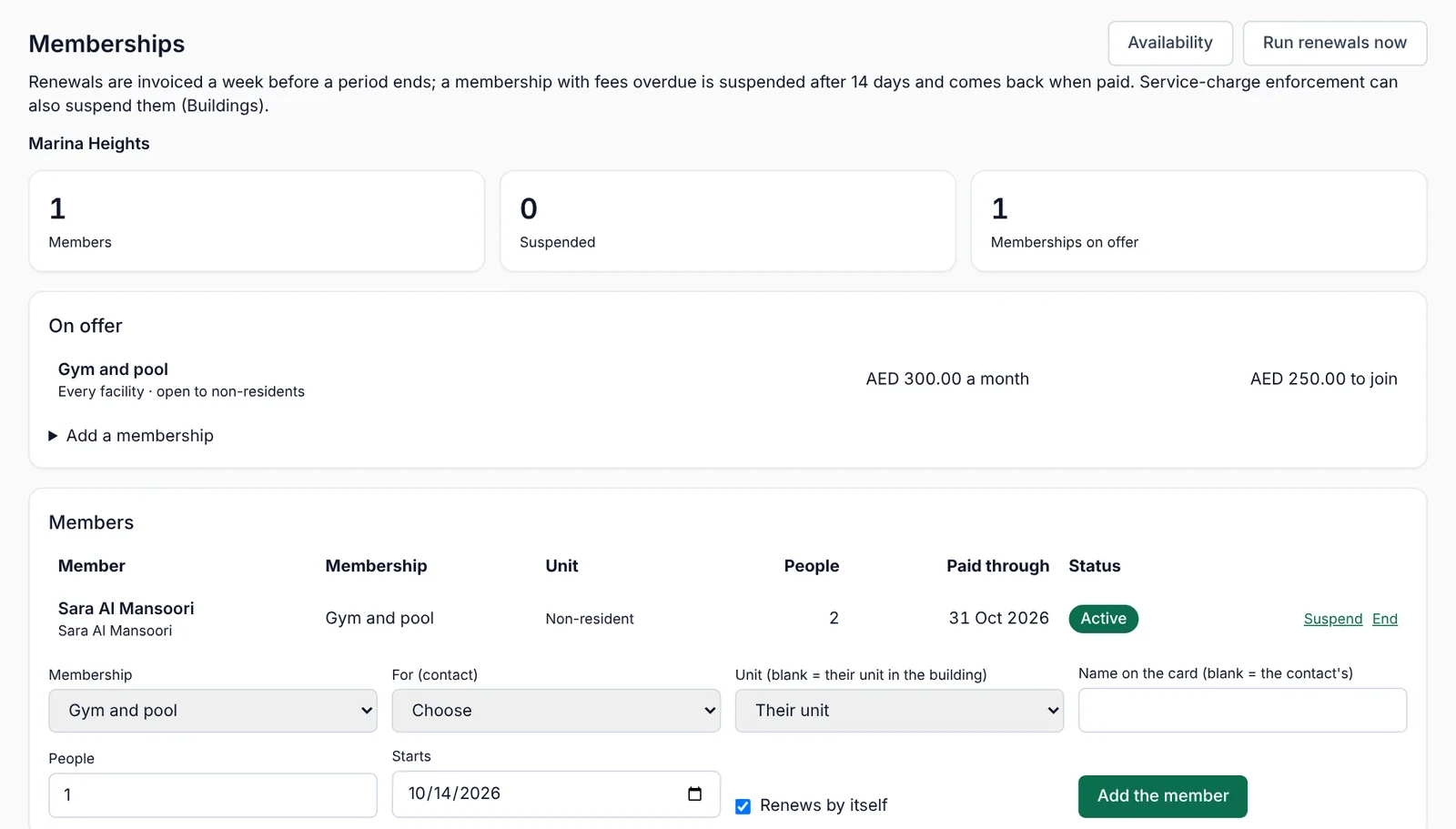Open the Unit dropdown showing Their unit
Viewport: 1456px width, 829px height.
pos(899,711)
